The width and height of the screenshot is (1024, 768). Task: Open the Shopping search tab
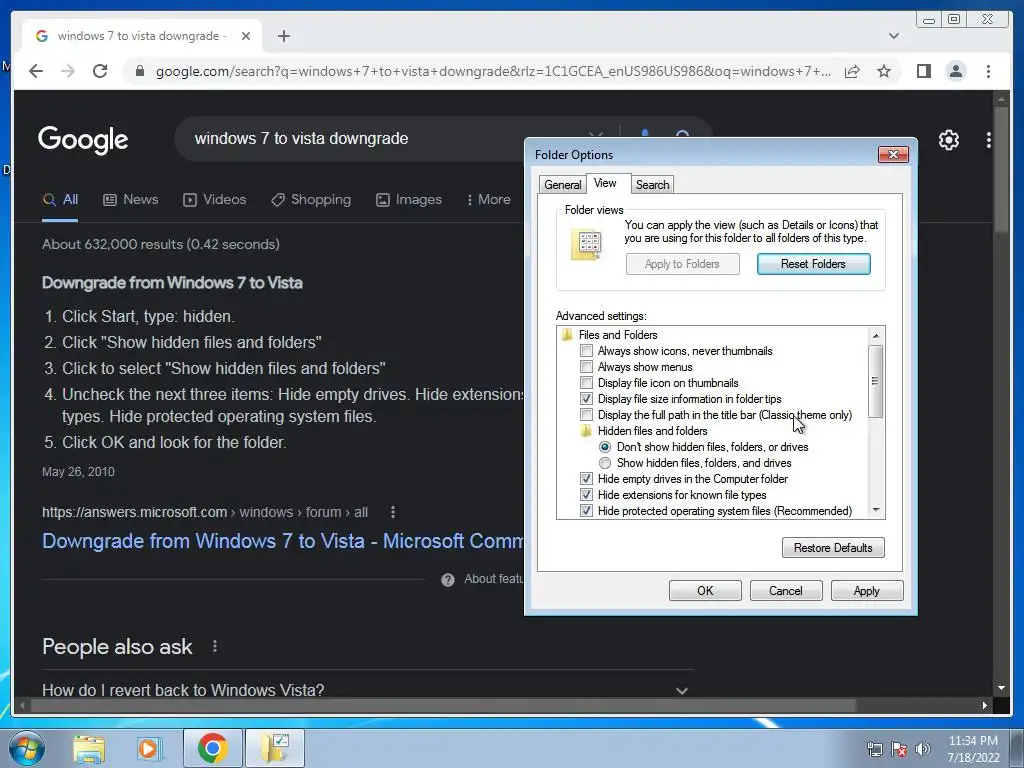click(x=311, y=200)
